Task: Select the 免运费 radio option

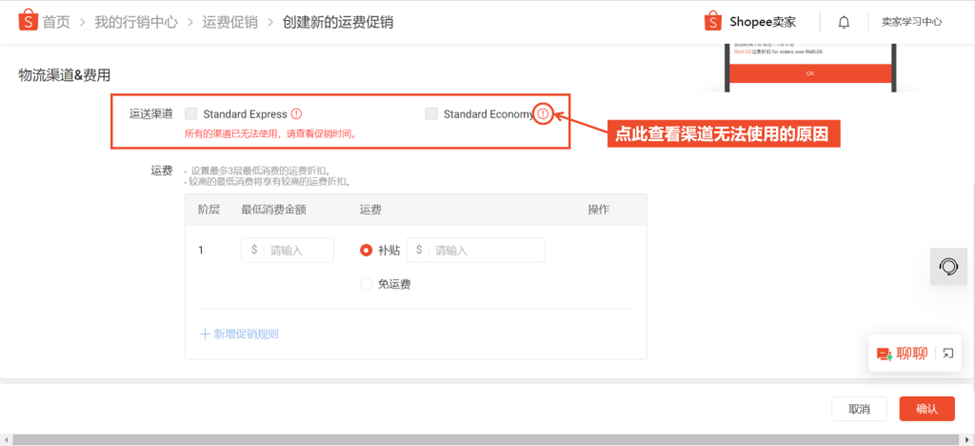Action: tap(366, 284)
